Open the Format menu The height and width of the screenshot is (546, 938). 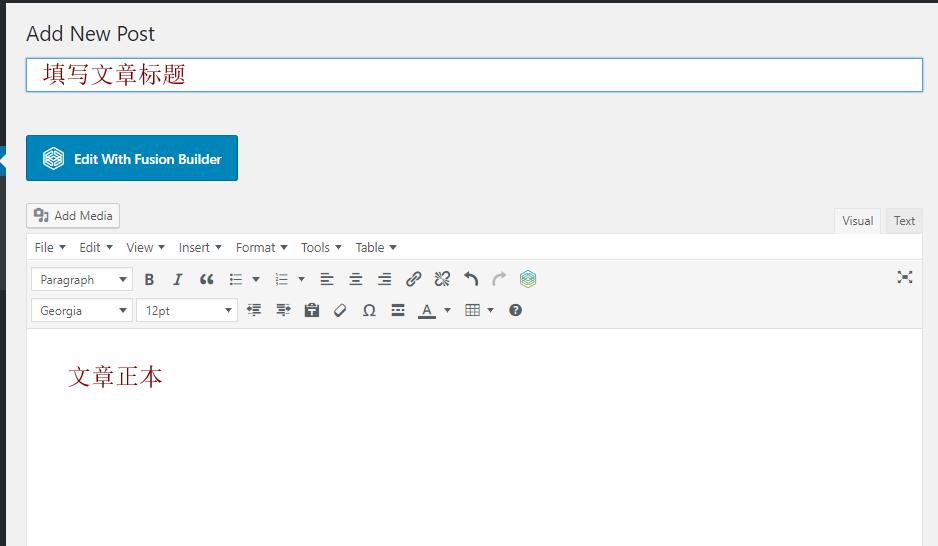coord(261,248)
